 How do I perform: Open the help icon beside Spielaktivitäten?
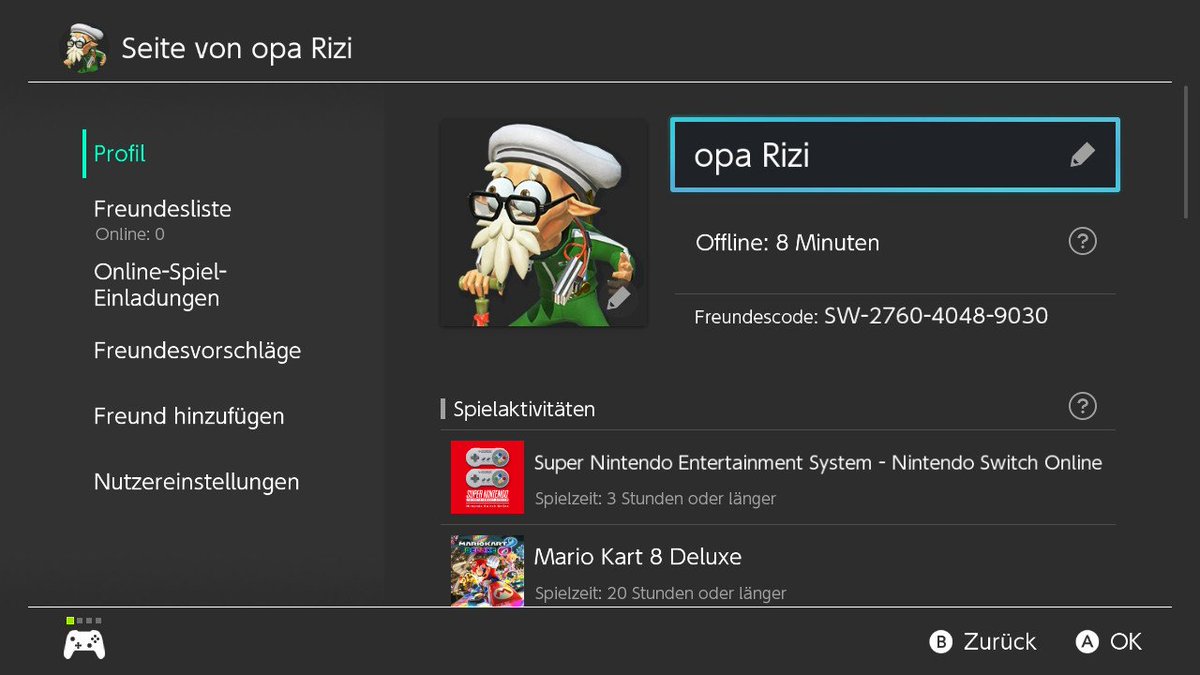point(1082,406)
